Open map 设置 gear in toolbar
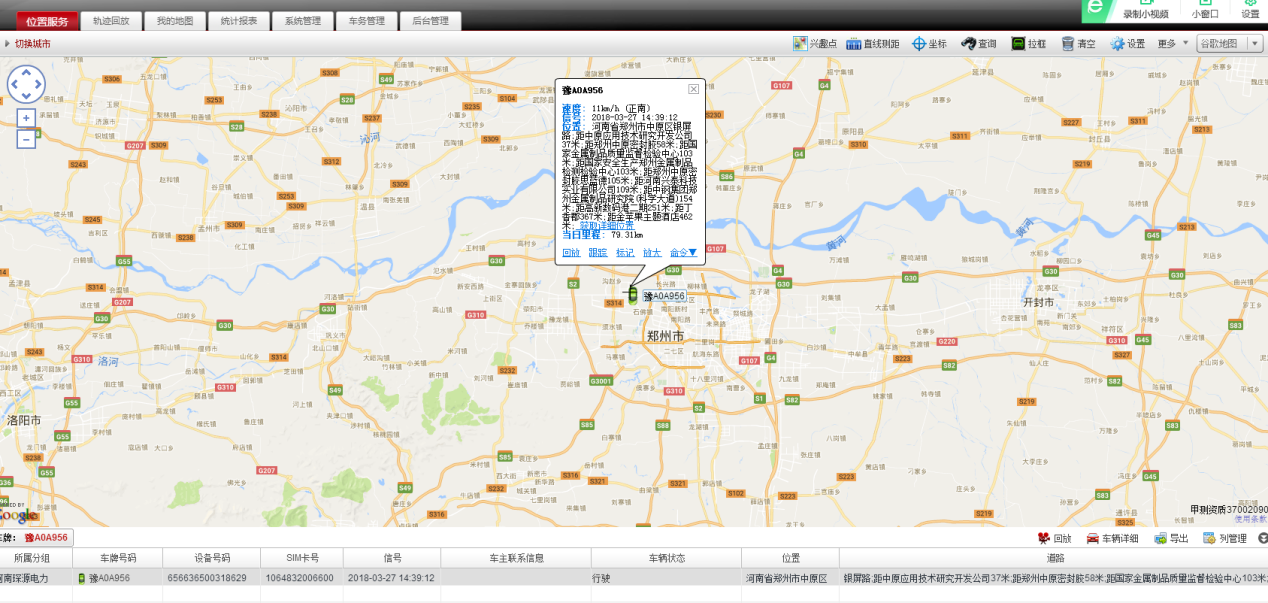Image resolution: width=1268 pixels, height=603 pixels. tap(1117, 44)
